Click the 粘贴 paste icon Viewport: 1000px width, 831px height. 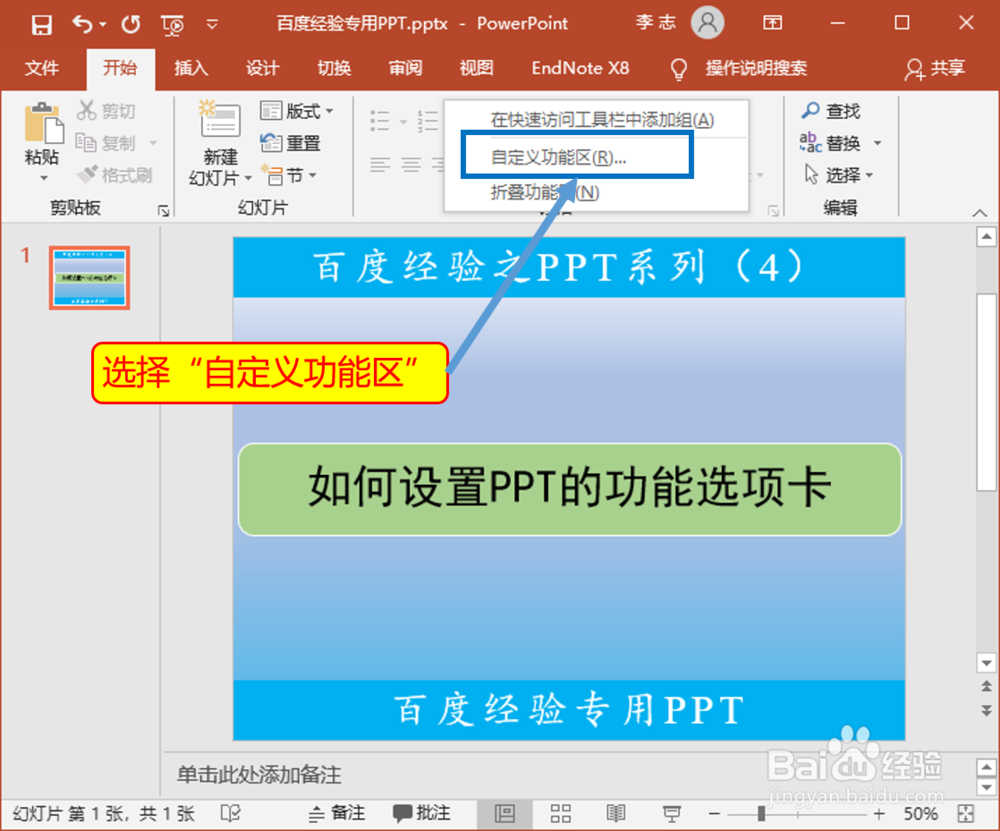coord(43,122)
